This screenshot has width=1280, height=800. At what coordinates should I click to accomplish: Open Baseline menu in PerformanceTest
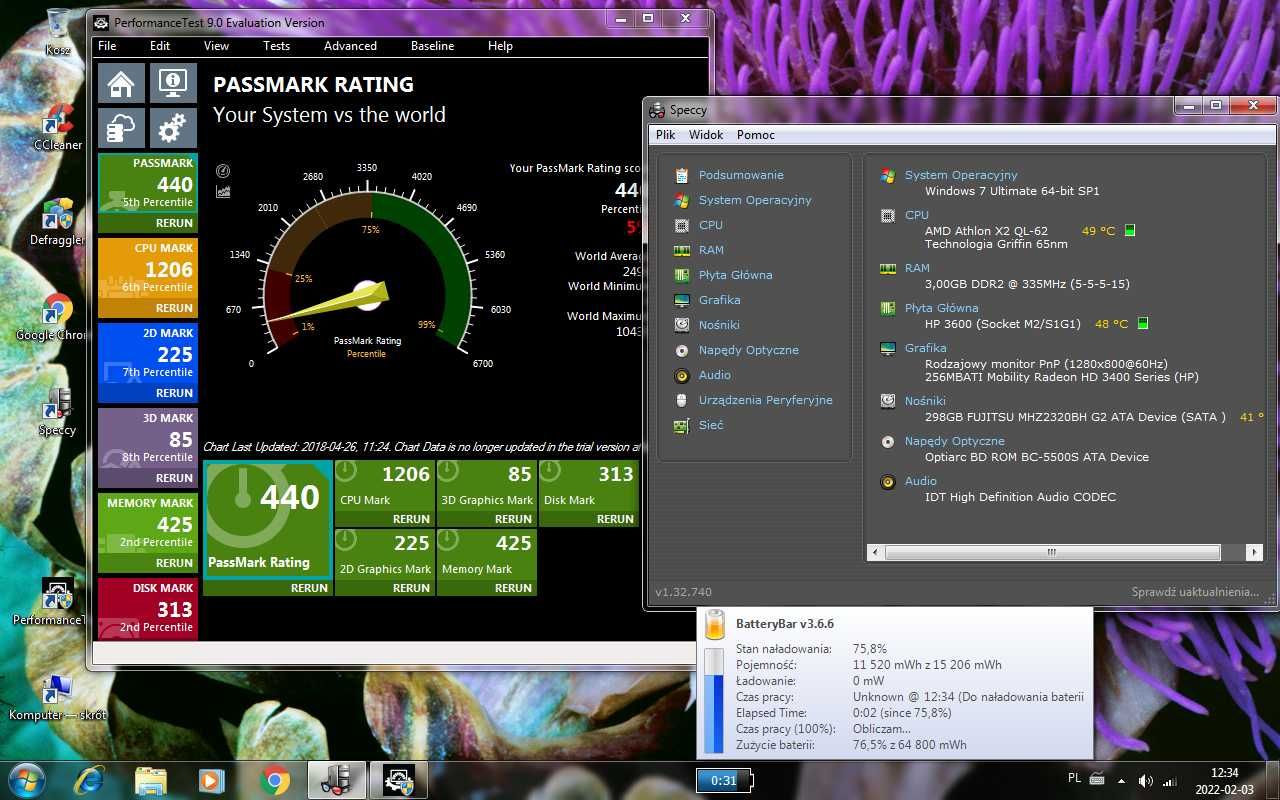(432, 46)
